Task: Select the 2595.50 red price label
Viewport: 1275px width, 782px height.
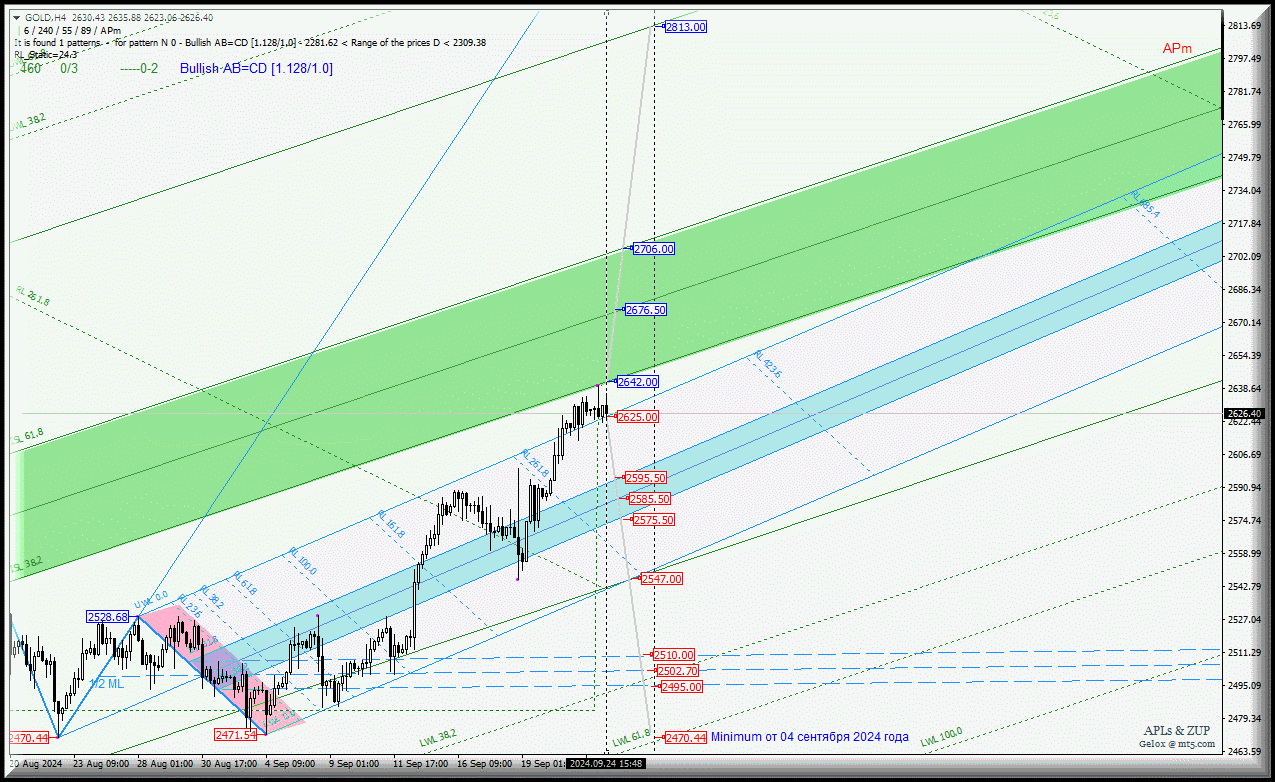Action: coord(645,478)
